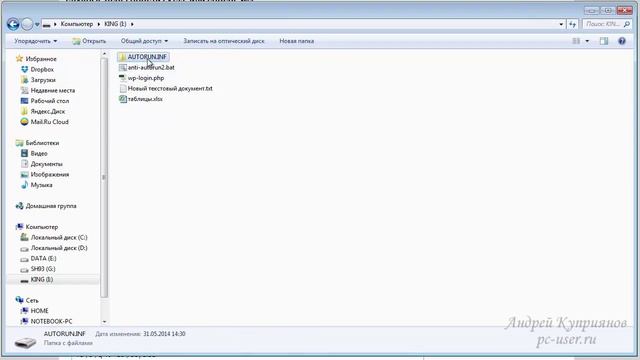
Task: Select wp-login.php file name
Action: [146, 78]
